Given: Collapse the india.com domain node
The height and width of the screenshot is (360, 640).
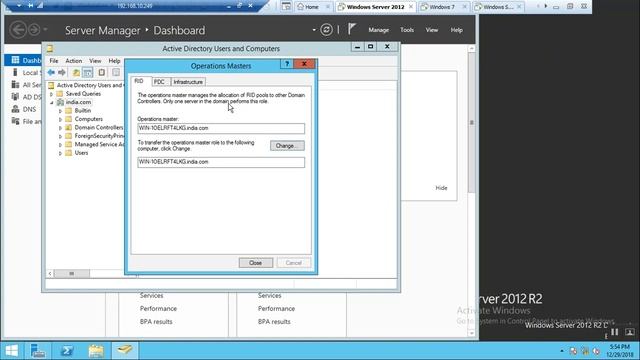Looking at the screenshot, I should click(x=52, y=102).
